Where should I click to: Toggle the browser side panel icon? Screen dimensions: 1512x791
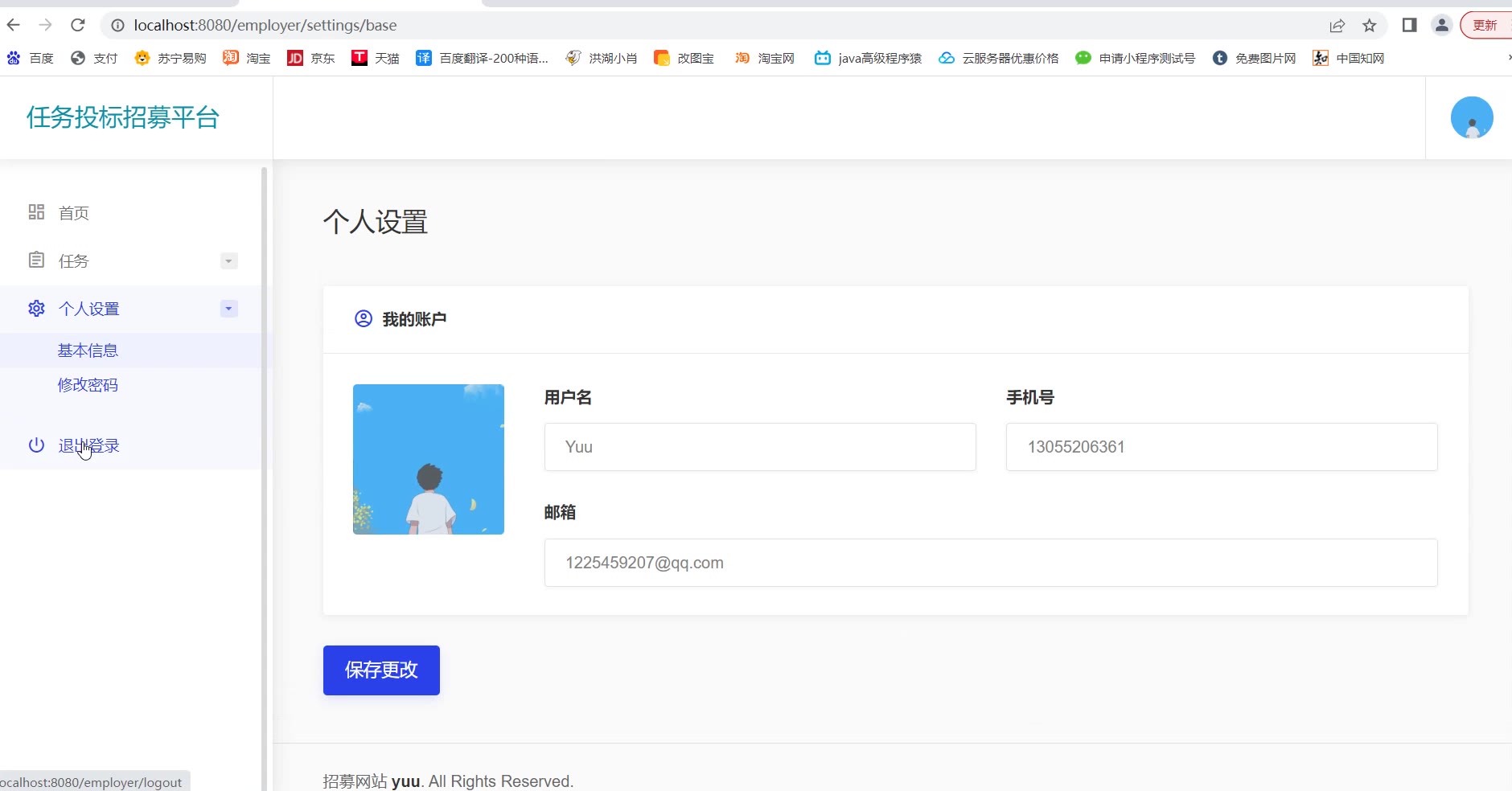[x=1409, y=26]
